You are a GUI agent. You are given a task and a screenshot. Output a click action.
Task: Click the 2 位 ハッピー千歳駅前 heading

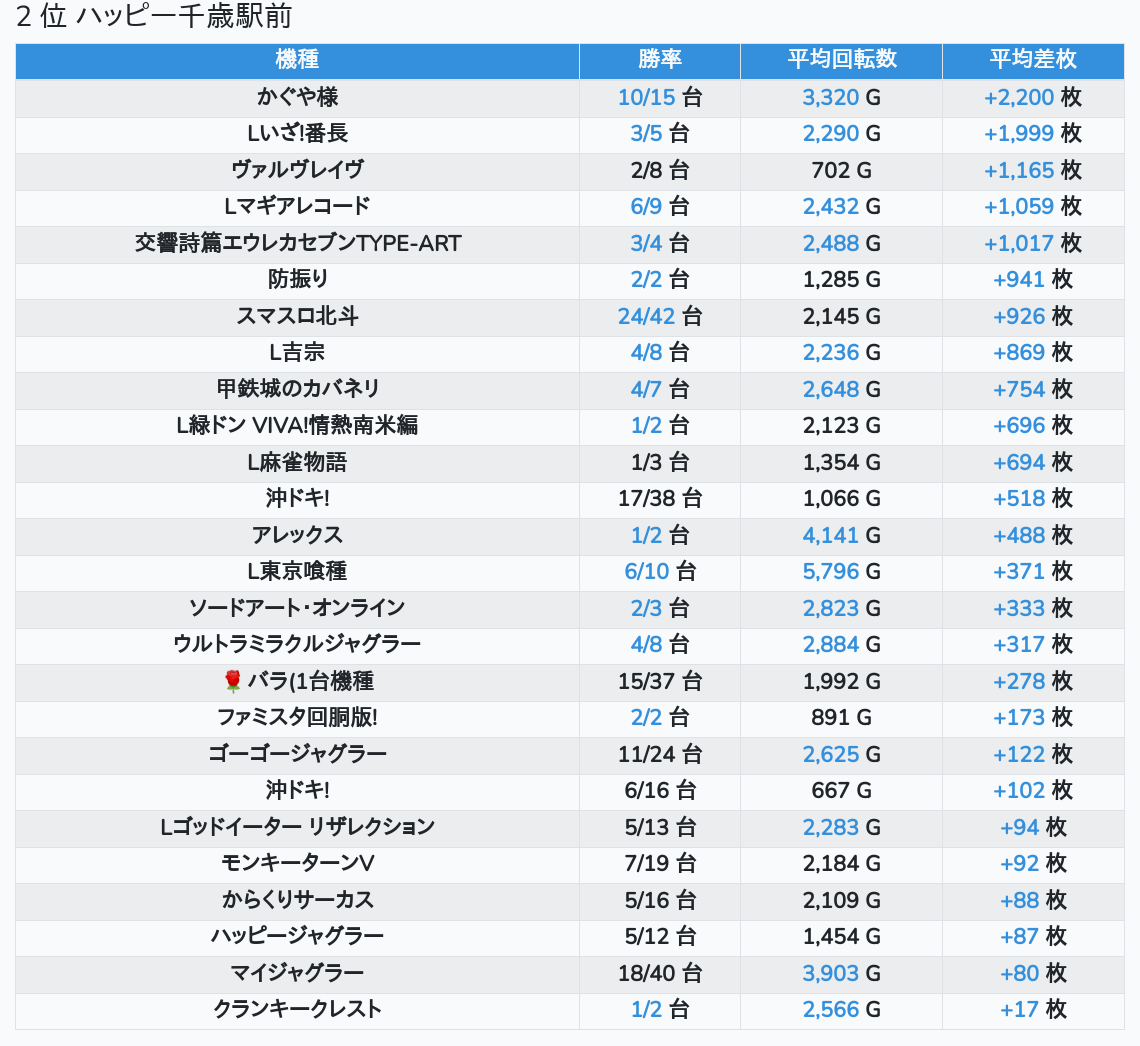point(153,16)
